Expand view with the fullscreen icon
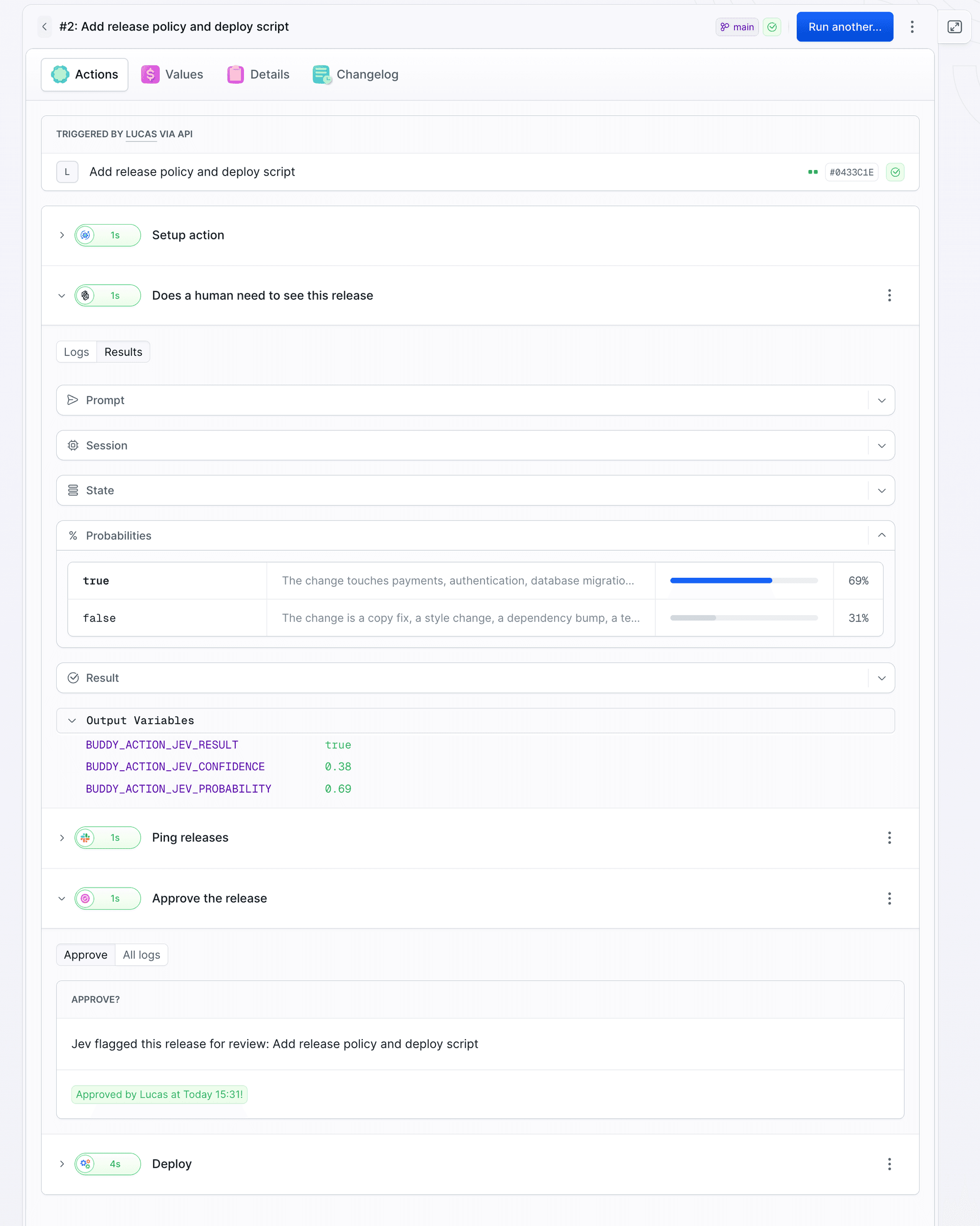 coord(954,27)
